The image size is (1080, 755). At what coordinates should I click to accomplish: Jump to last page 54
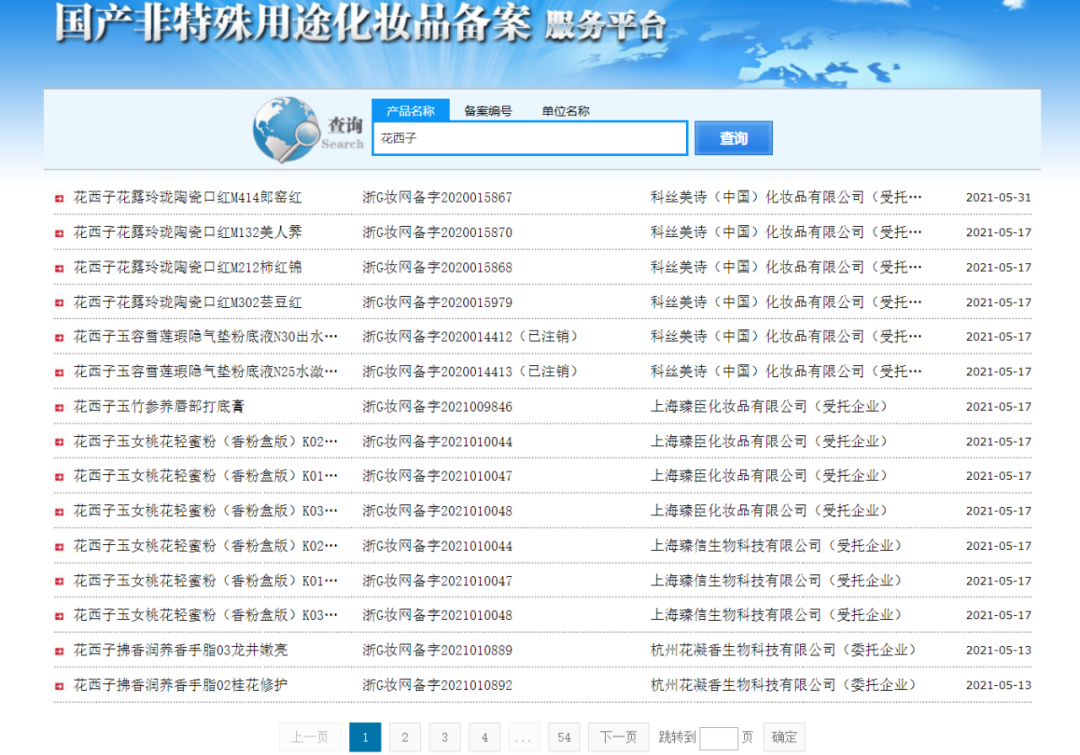coord(564,737)
